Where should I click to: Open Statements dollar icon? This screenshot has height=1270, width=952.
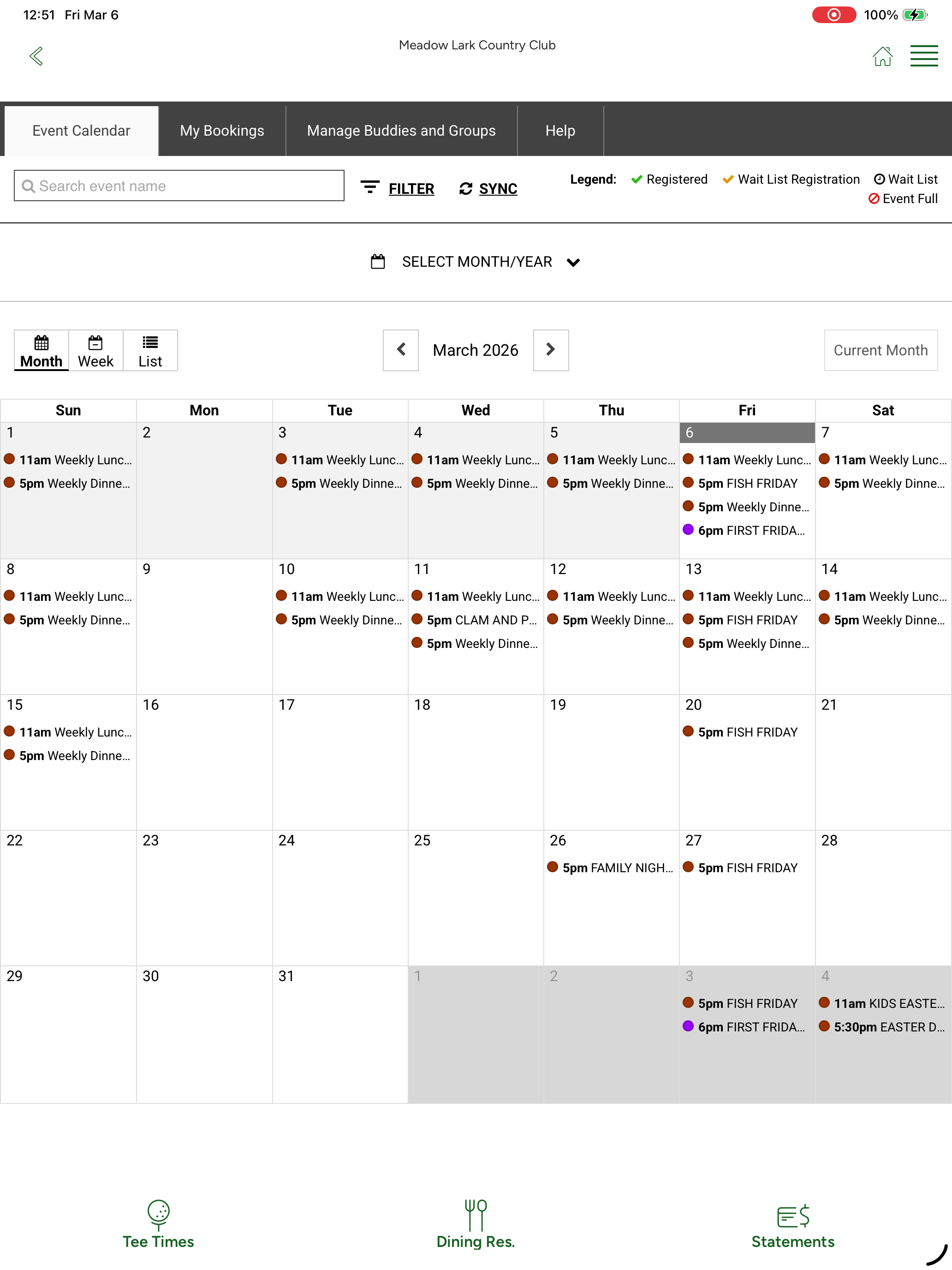(793, 1216)
